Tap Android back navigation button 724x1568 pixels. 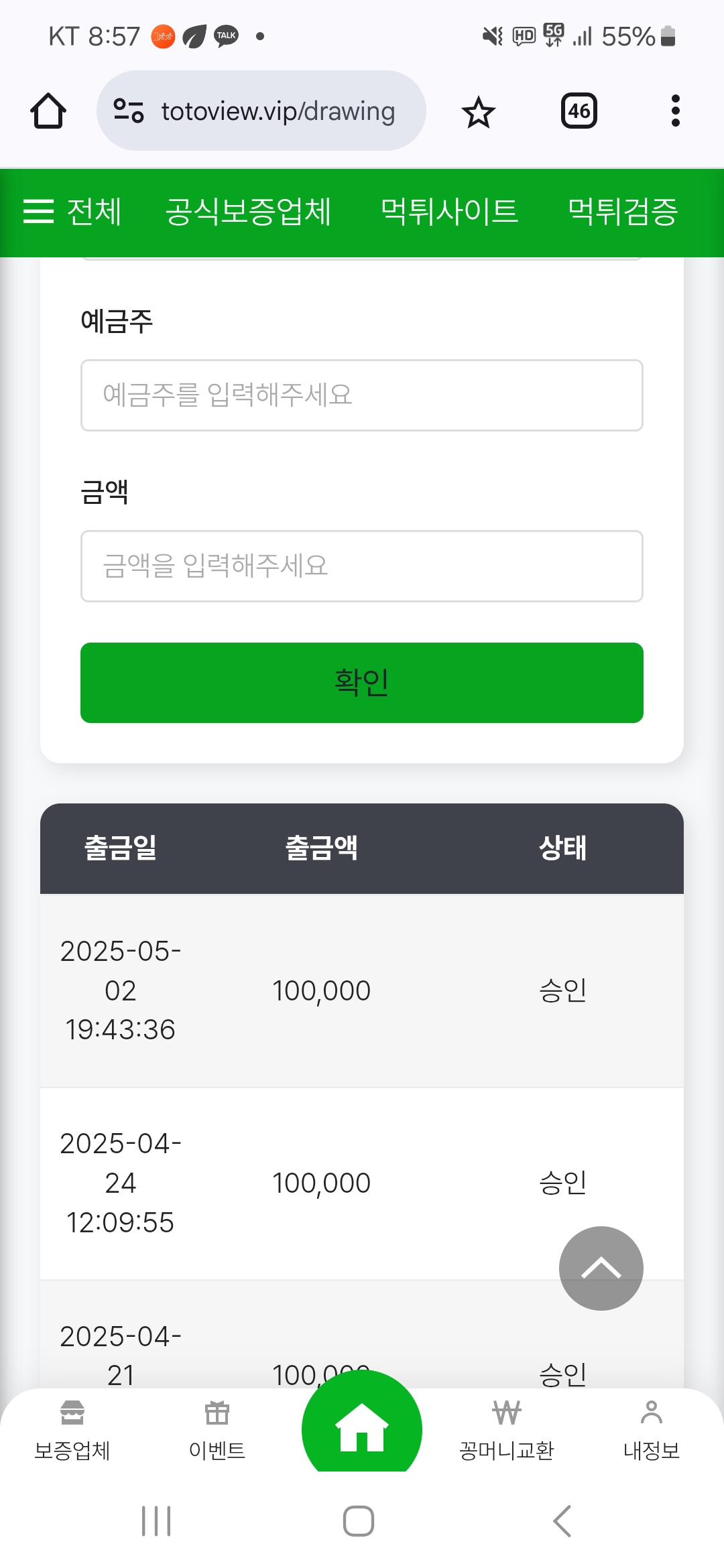pyautogui.click(x=562, y=1520)
